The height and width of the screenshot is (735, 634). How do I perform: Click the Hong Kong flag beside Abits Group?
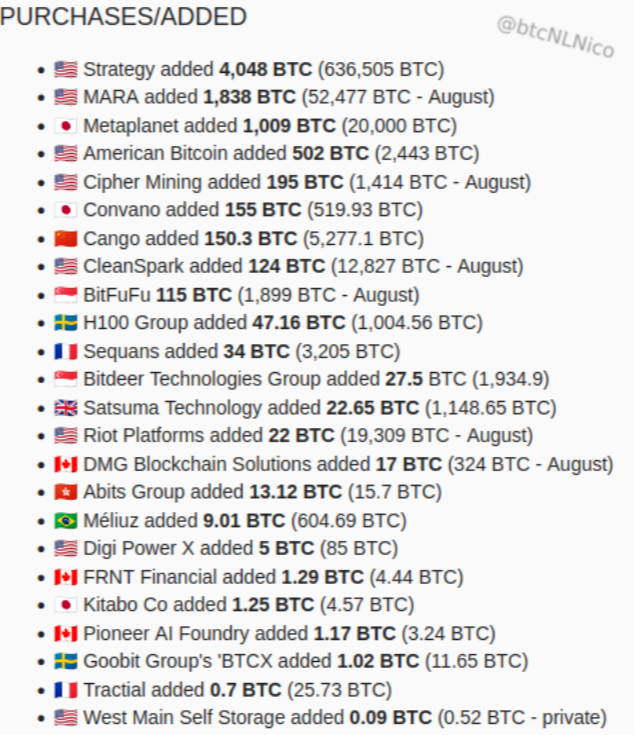tap(65, 492)
